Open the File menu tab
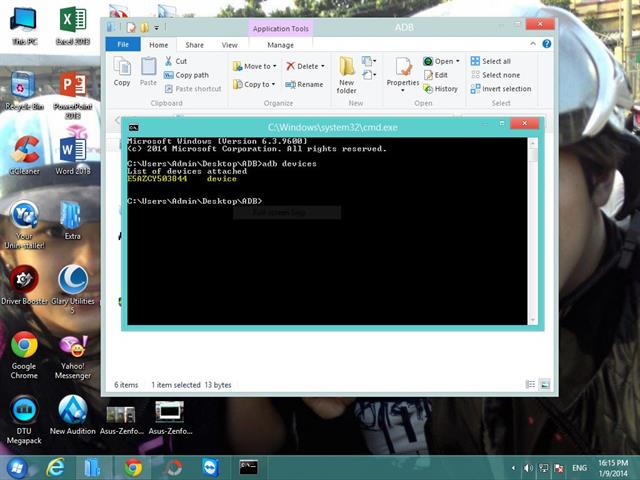The width and height of the screenshot is (640, 480). [123, 45]
